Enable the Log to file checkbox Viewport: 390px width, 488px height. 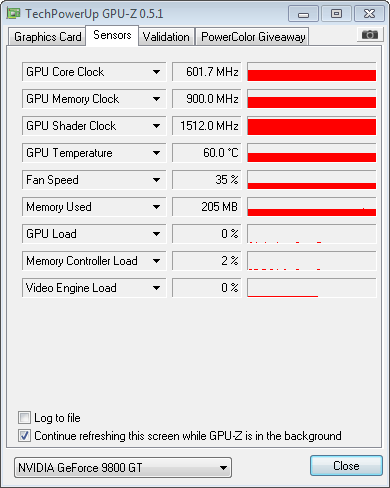coord(25,418)
